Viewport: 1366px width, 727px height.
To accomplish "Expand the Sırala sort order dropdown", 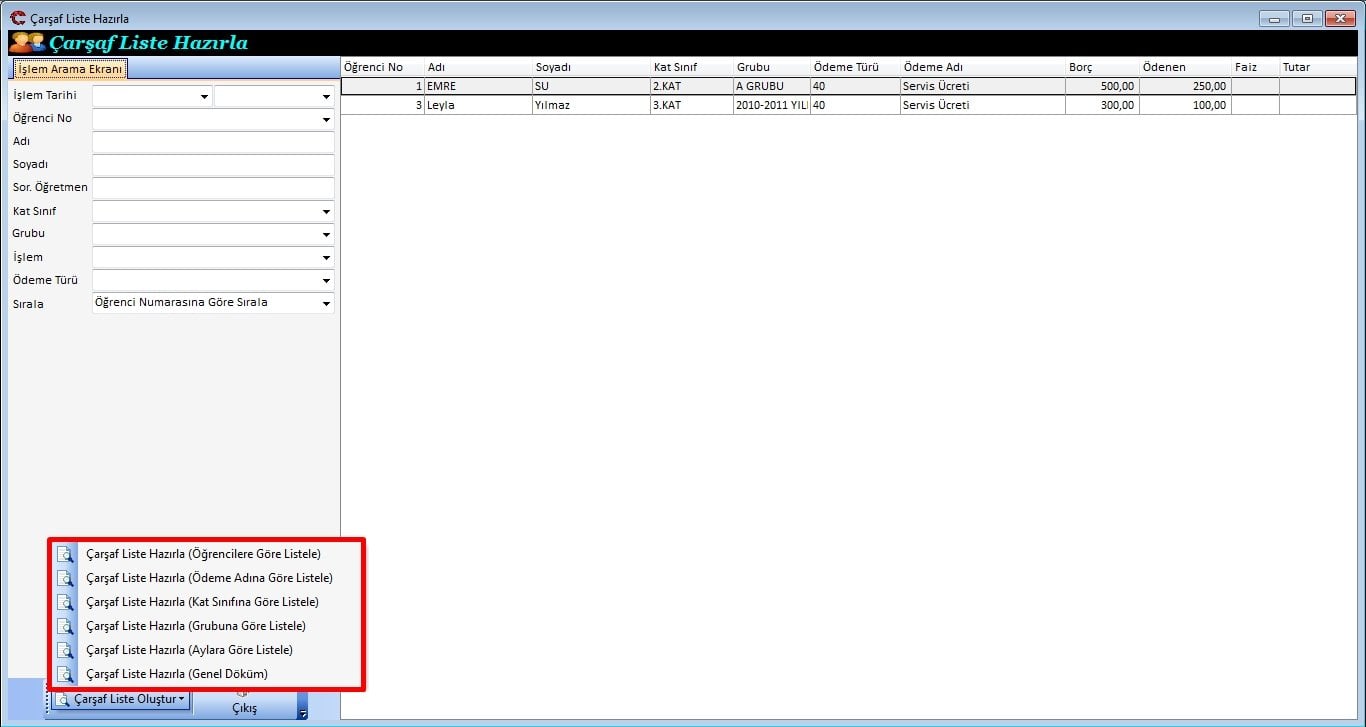I will [326, 304].
